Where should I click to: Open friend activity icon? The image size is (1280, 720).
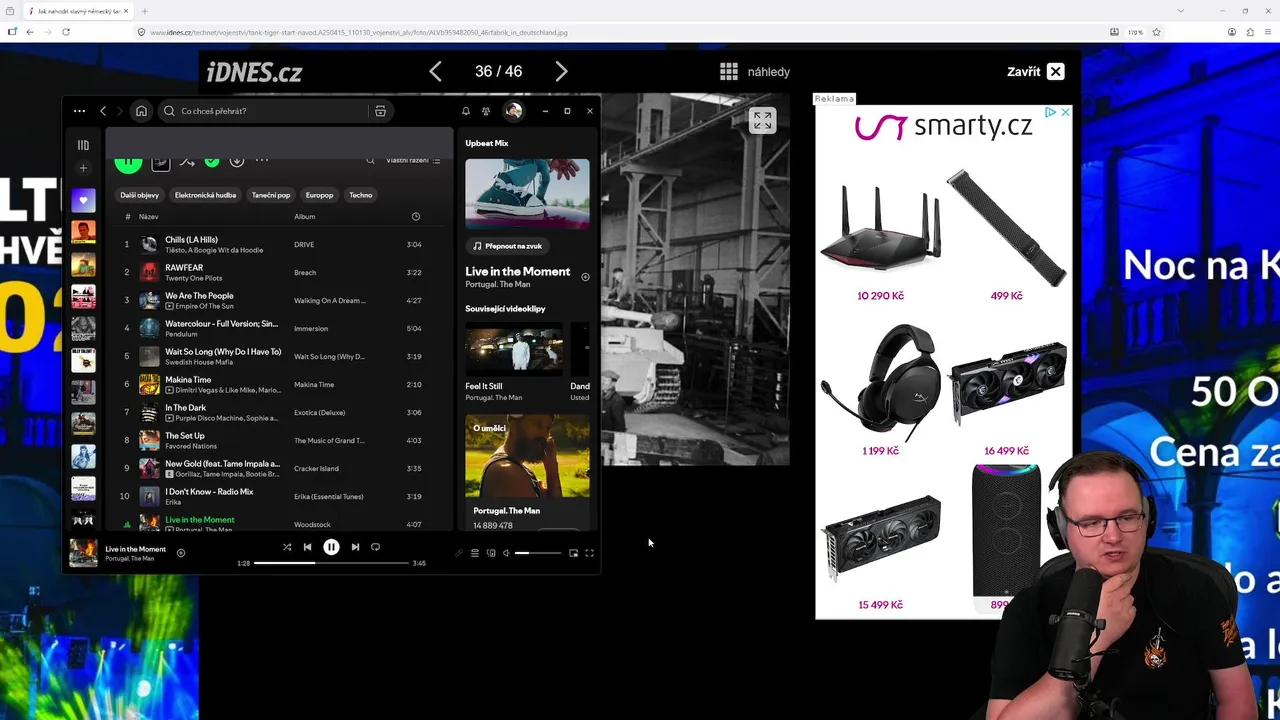486,111
